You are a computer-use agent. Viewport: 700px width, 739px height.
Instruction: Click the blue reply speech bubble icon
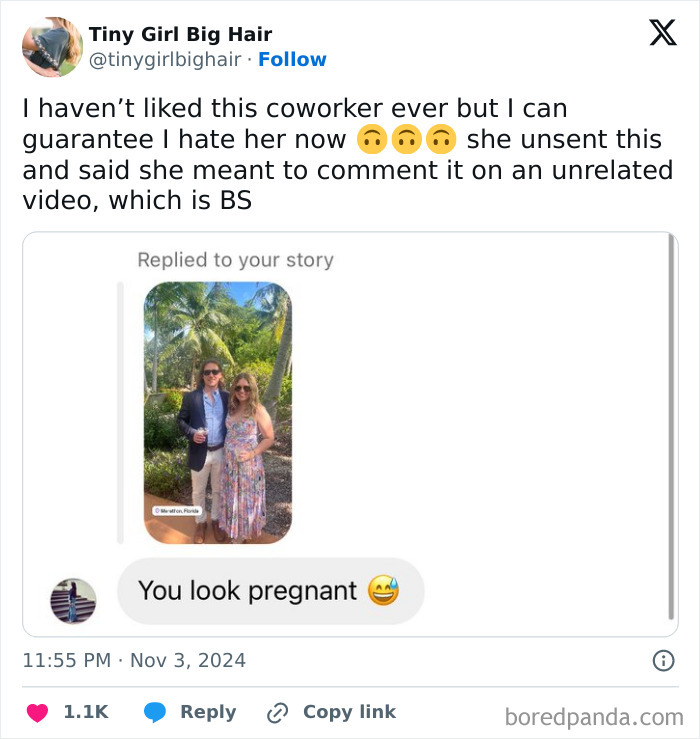tap(154, 712)
